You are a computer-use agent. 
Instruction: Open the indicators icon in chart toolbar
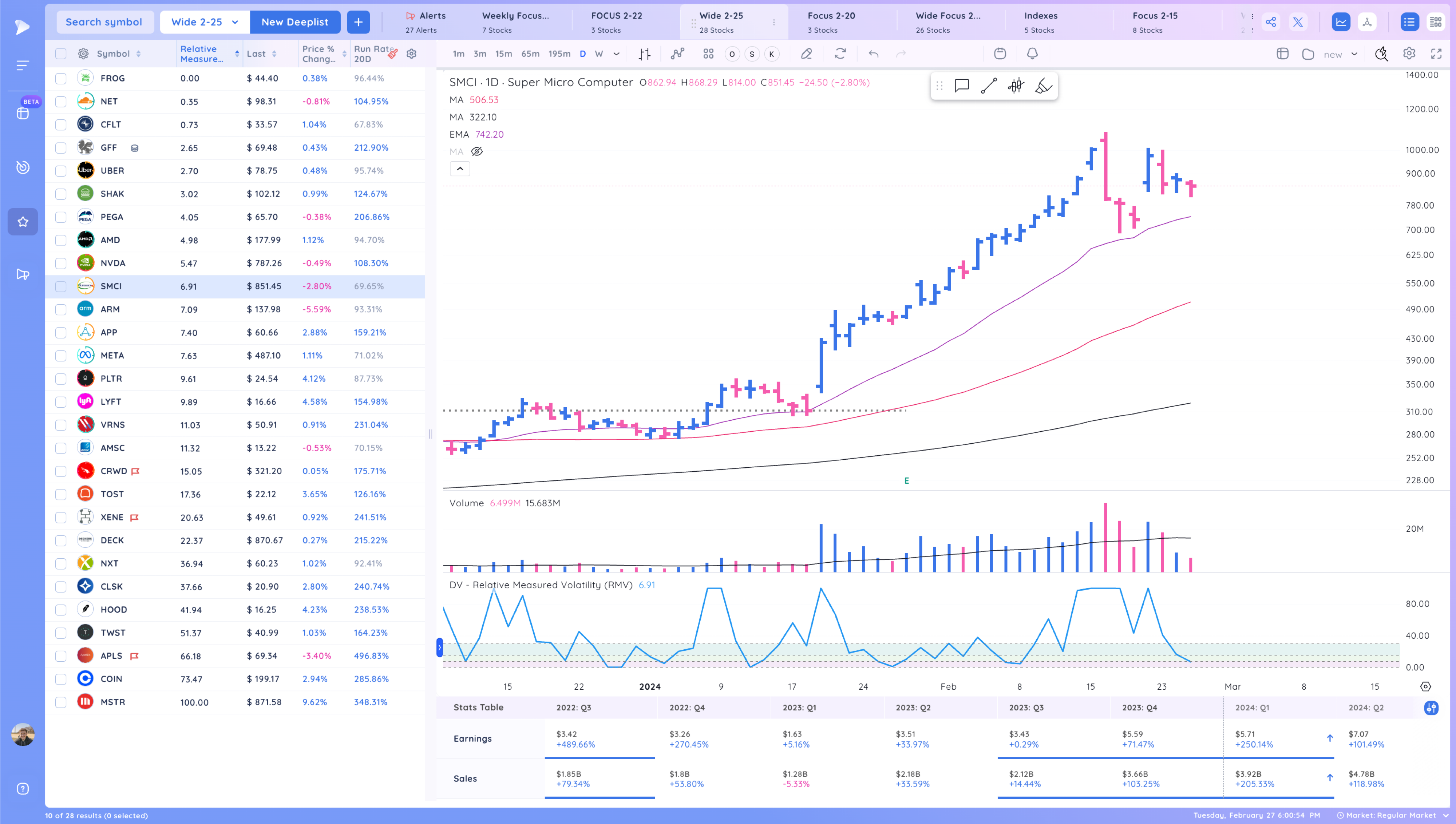677,54
